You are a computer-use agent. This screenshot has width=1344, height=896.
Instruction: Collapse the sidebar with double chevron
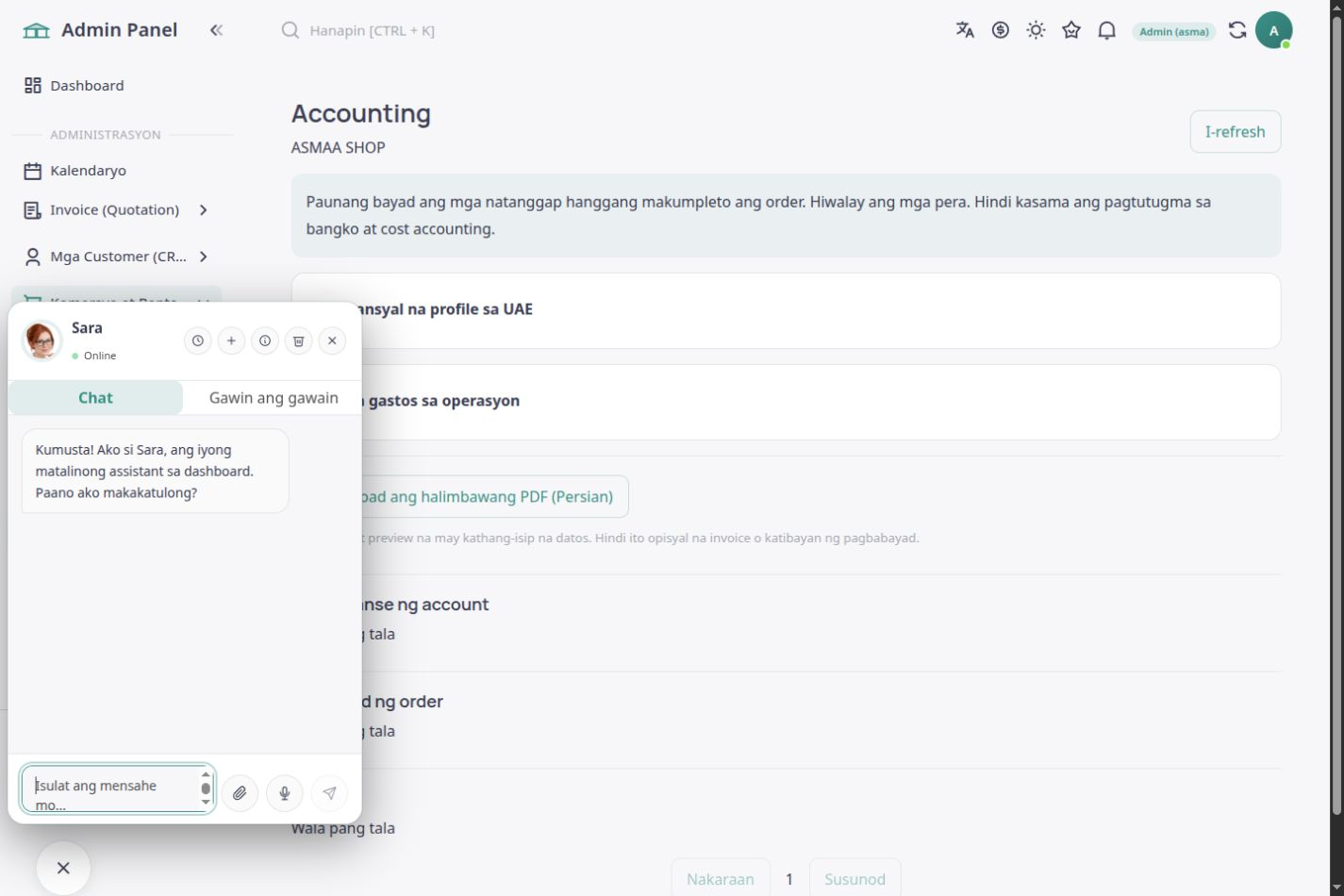(x=216, y=30)
